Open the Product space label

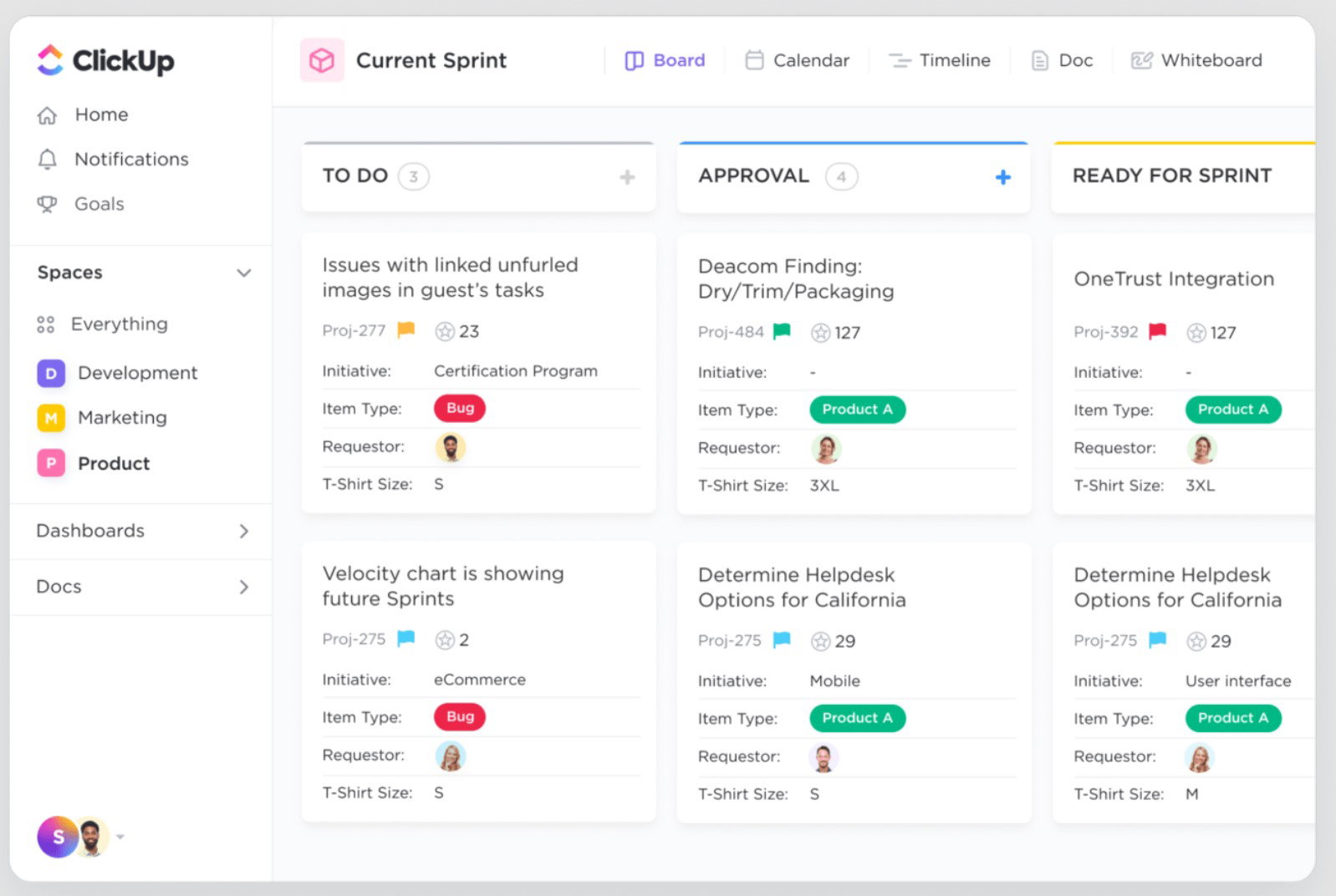click(114, 464)
